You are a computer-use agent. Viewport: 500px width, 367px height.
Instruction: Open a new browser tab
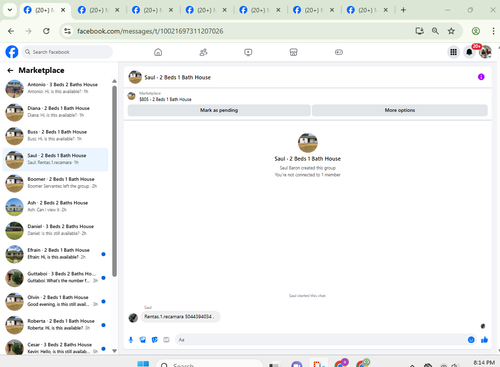(x=403, y=10)
